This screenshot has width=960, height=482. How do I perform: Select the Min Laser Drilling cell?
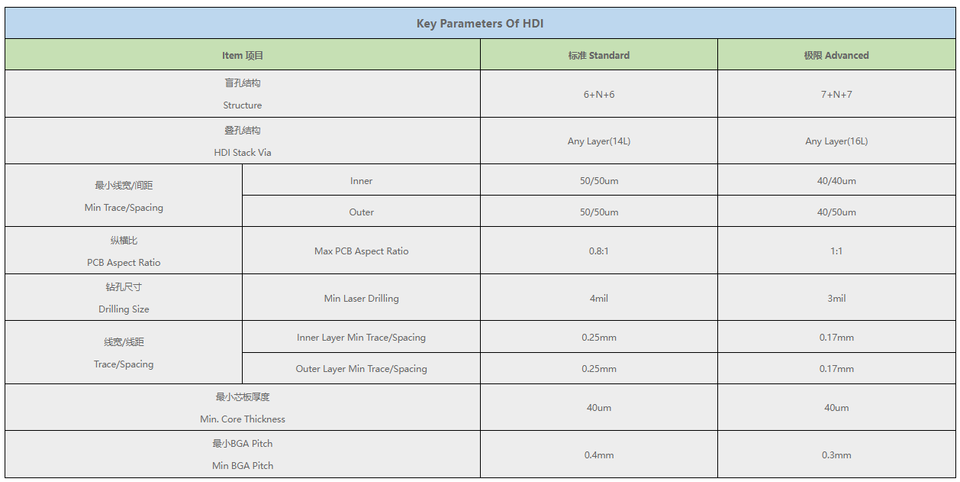coord(361,298)
